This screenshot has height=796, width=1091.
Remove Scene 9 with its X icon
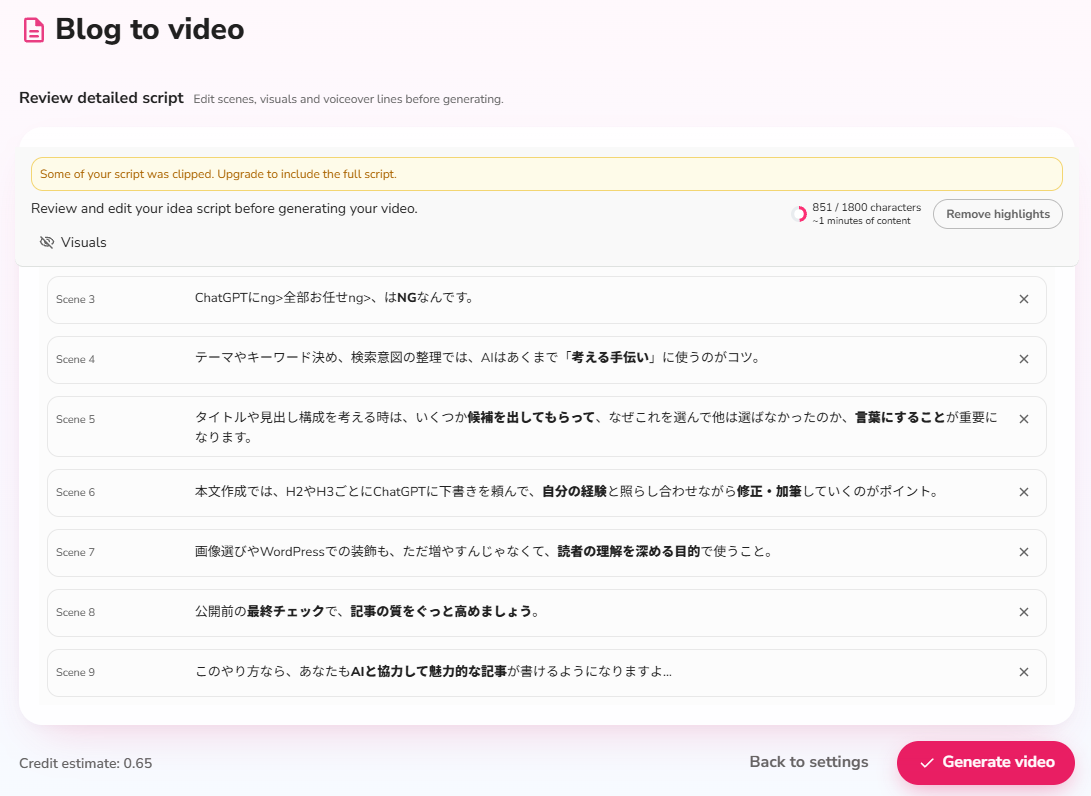click(x=1024, y=672)
